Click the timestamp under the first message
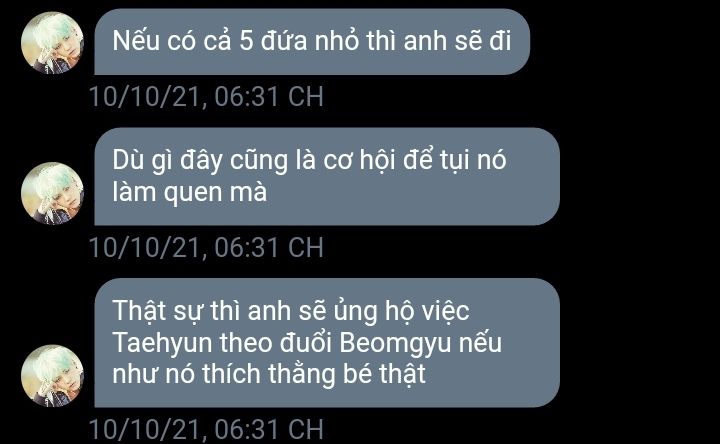Screen dimensions: 720x444 [x=206, y=97]
